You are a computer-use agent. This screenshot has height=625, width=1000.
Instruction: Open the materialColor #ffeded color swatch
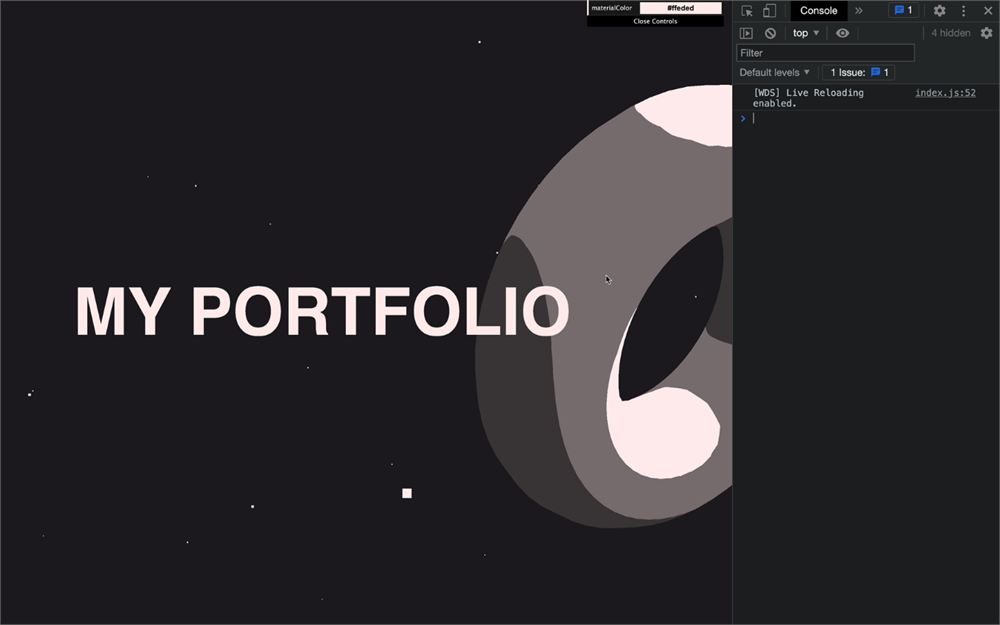coord(680,8)
